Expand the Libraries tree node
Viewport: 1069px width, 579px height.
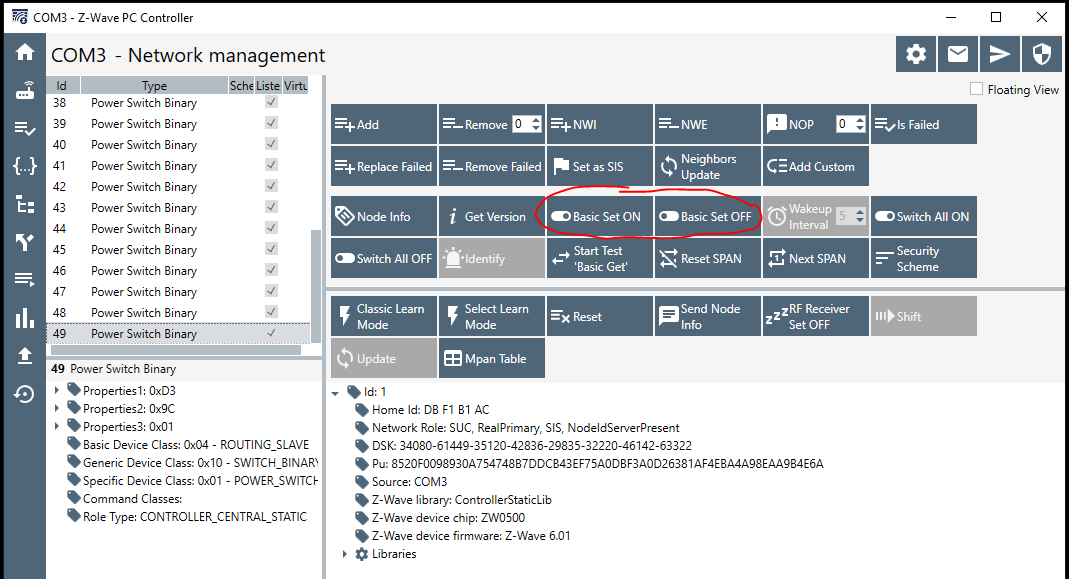pyautogui.click(x=345, y=554)
